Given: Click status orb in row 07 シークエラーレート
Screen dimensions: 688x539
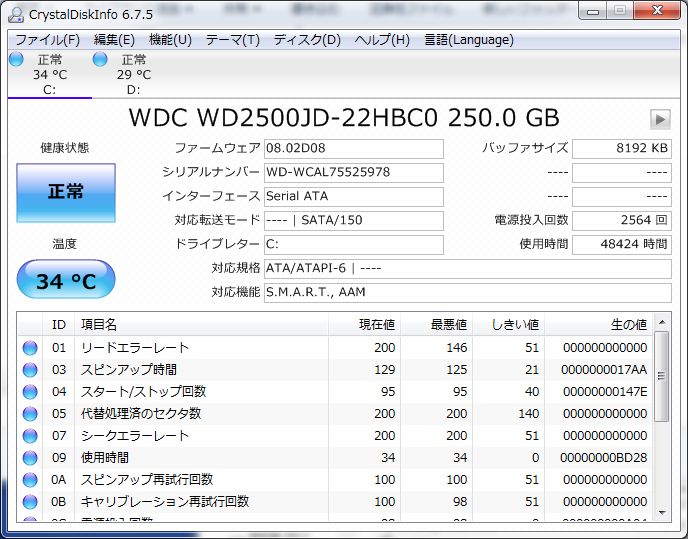Looking at the screenshot, I should click(x=30, y=435).
